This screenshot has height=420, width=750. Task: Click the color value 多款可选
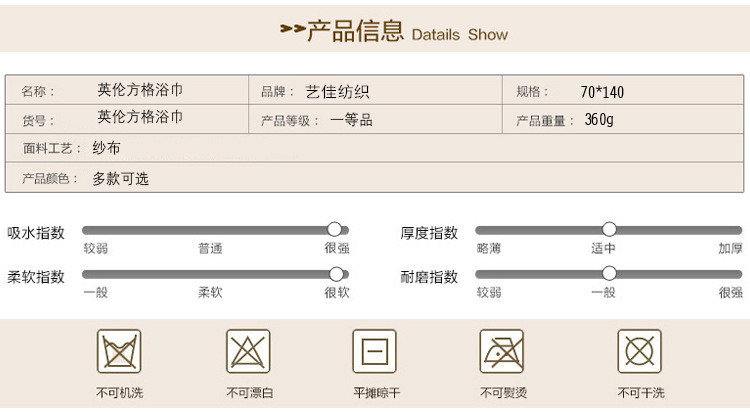click(121, 178)
